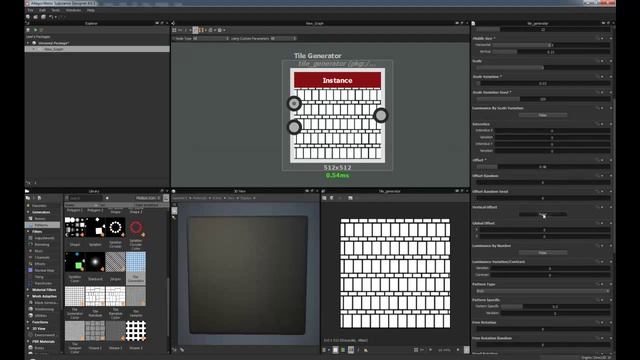The height and width of the screenshot is (360, 640).
Task: Toggle Luminance By Scale Variation False button
Action: point(542,115)
